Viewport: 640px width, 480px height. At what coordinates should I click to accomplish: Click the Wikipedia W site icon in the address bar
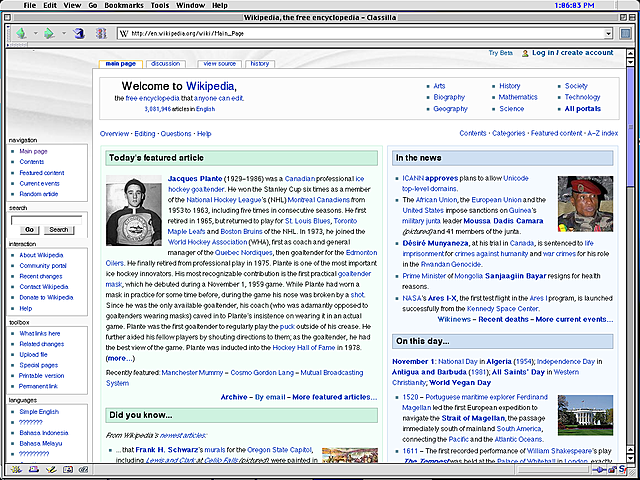click(124, 33)
